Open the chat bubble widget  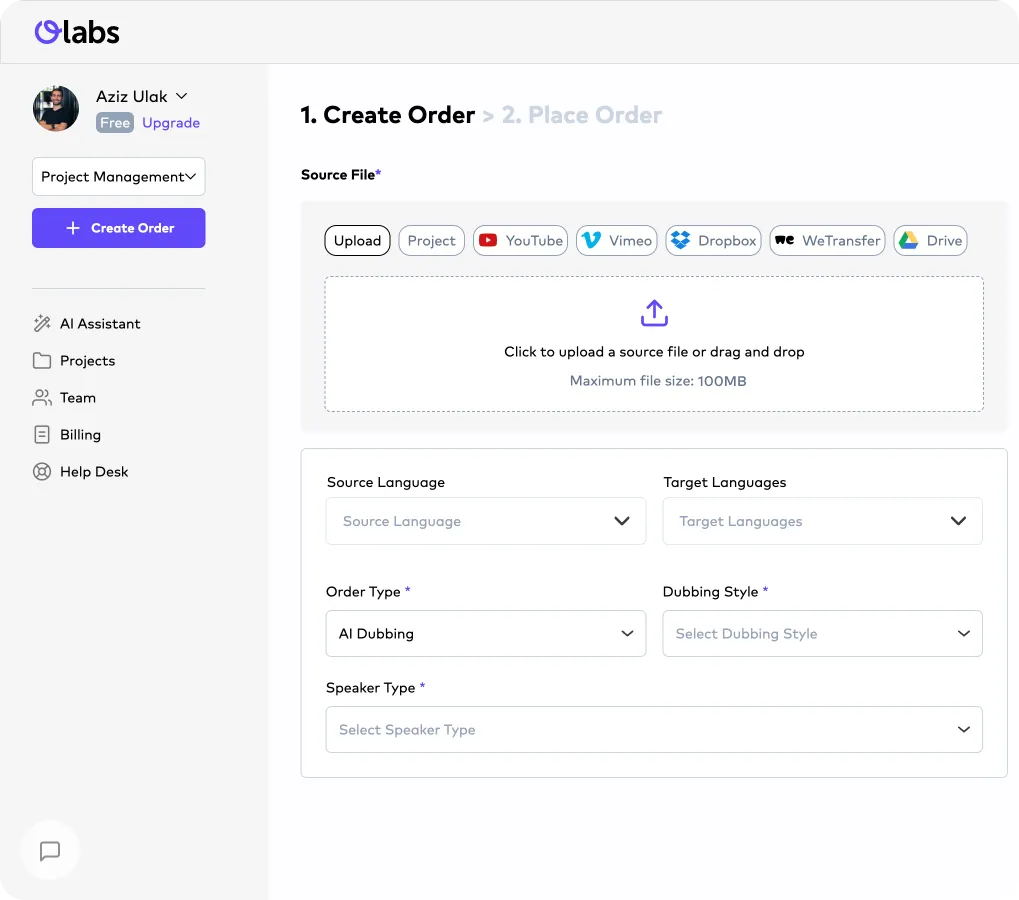(x=50, y=851)
